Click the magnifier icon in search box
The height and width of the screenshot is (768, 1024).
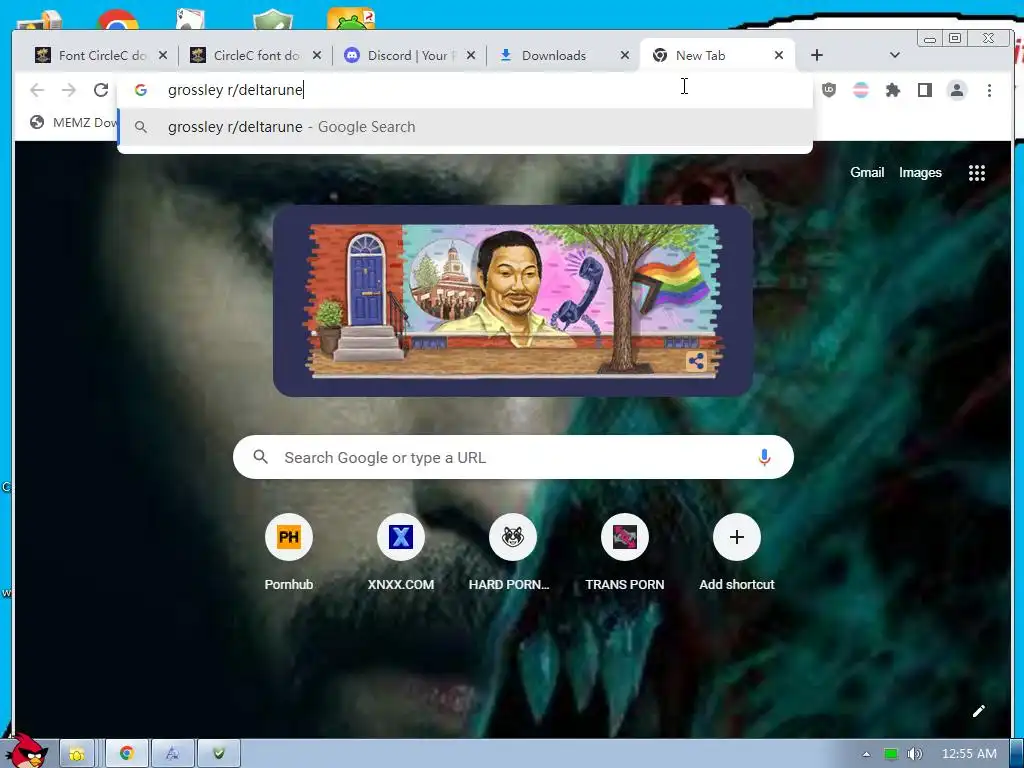coord(261,457)
